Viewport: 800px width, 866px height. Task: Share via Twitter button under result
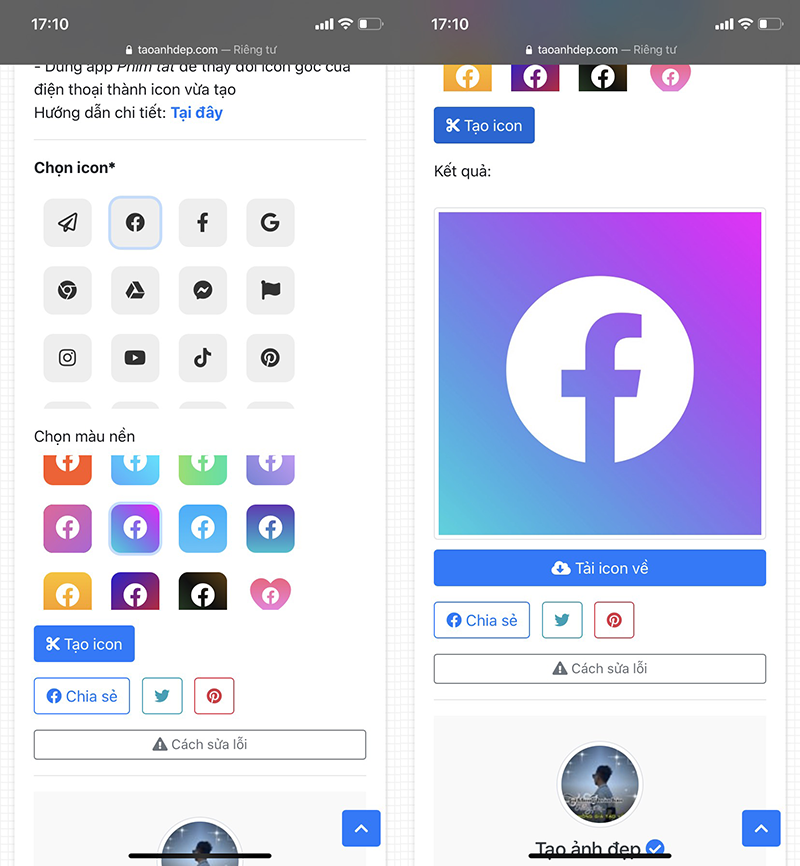point(562,620)
